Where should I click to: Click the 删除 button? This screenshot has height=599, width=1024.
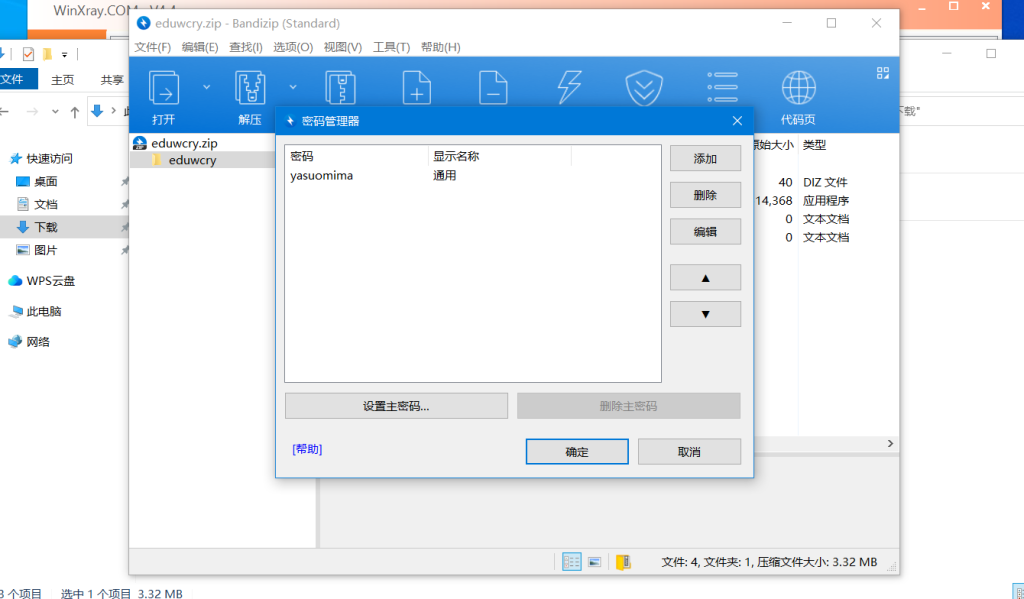(705, 195)
